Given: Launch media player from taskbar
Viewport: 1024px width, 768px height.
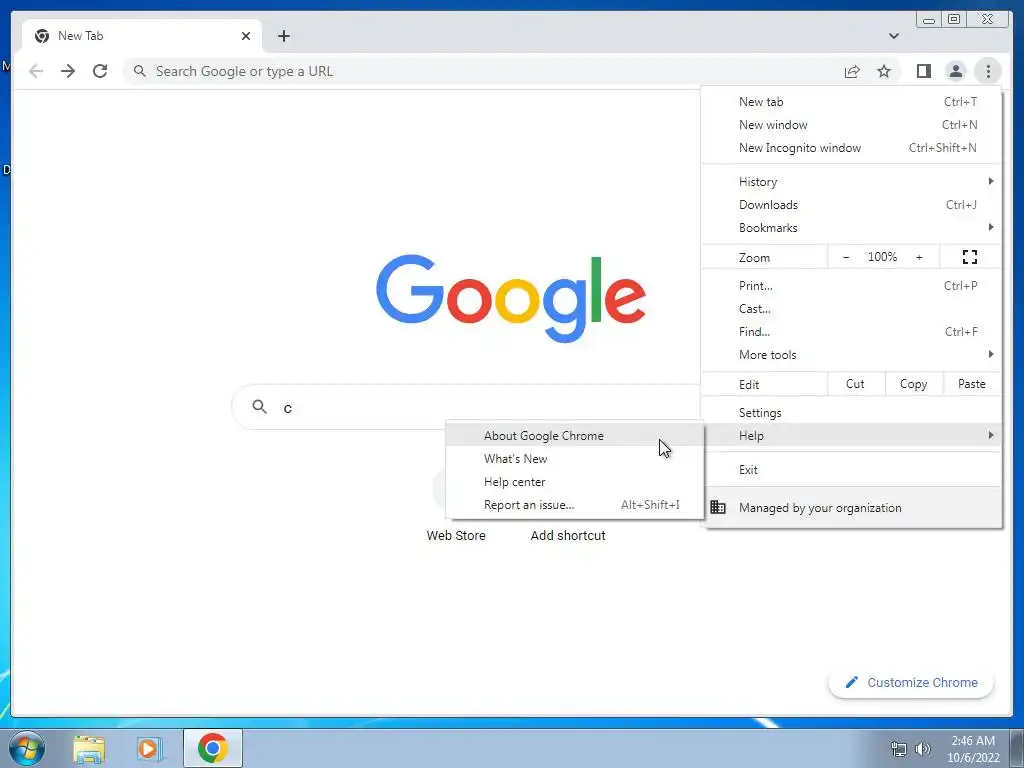Looking at the screenshot, I should coord(149,748).
